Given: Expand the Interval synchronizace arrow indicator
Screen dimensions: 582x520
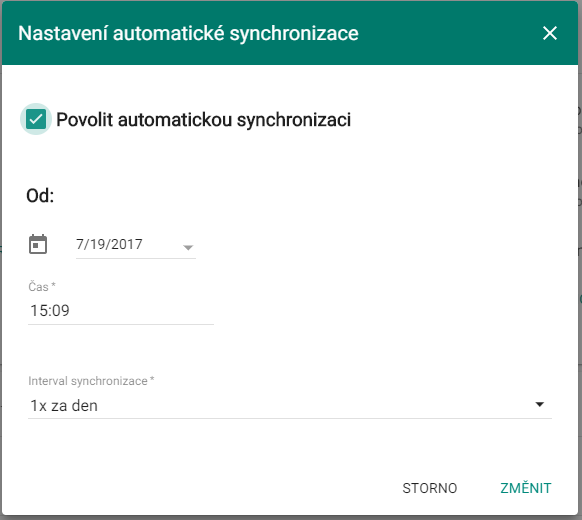Looking at the screenshot, I should (540, 404).
